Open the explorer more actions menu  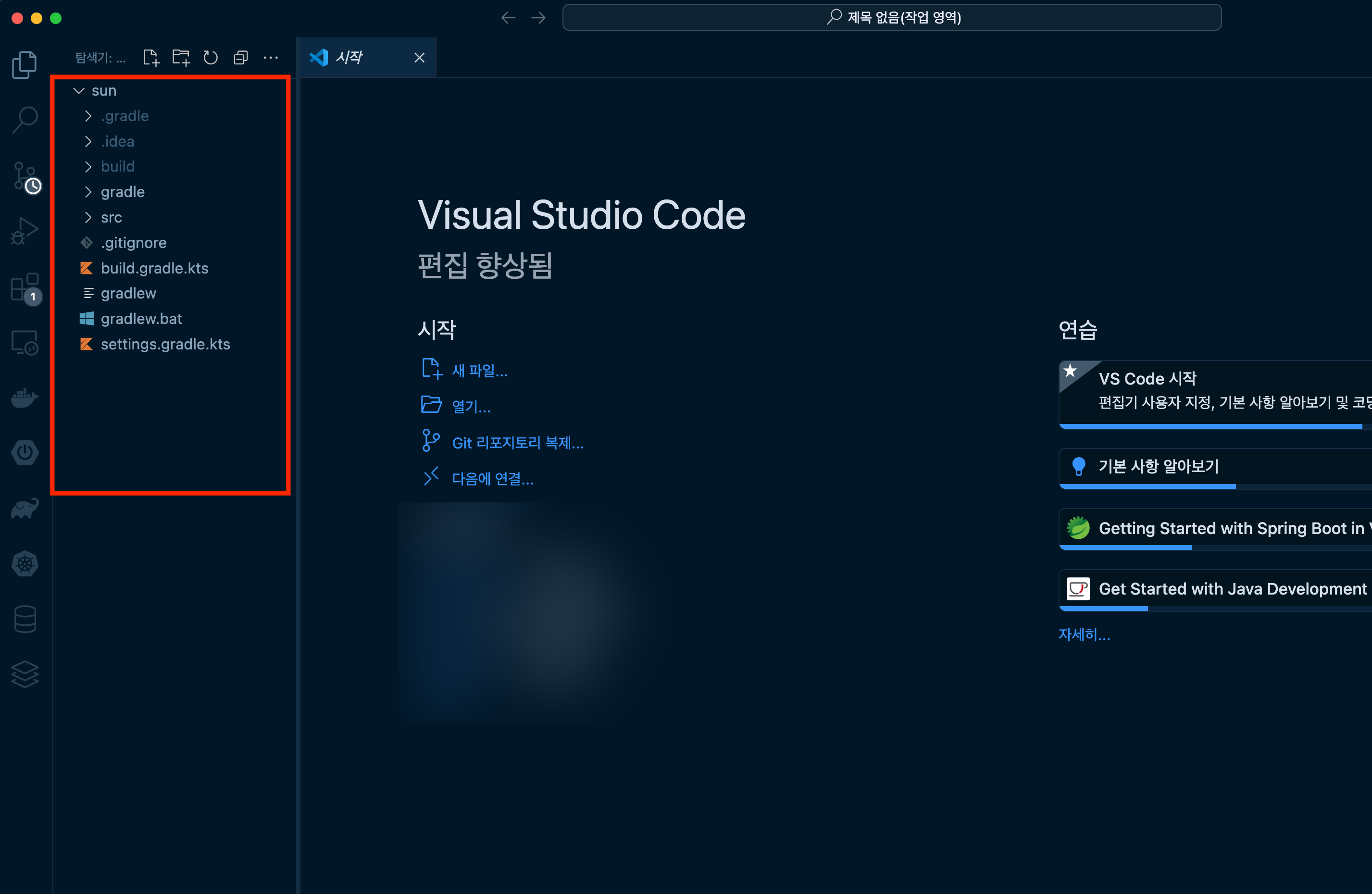tap(271, 58)
